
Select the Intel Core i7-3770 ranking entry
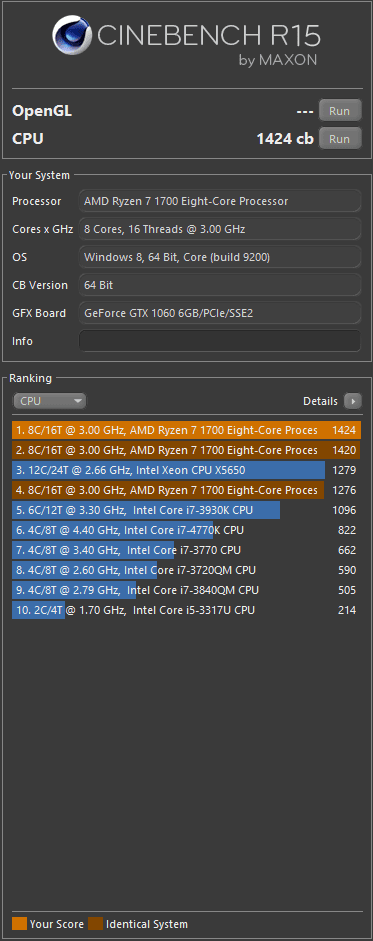[x=186, y=550]
